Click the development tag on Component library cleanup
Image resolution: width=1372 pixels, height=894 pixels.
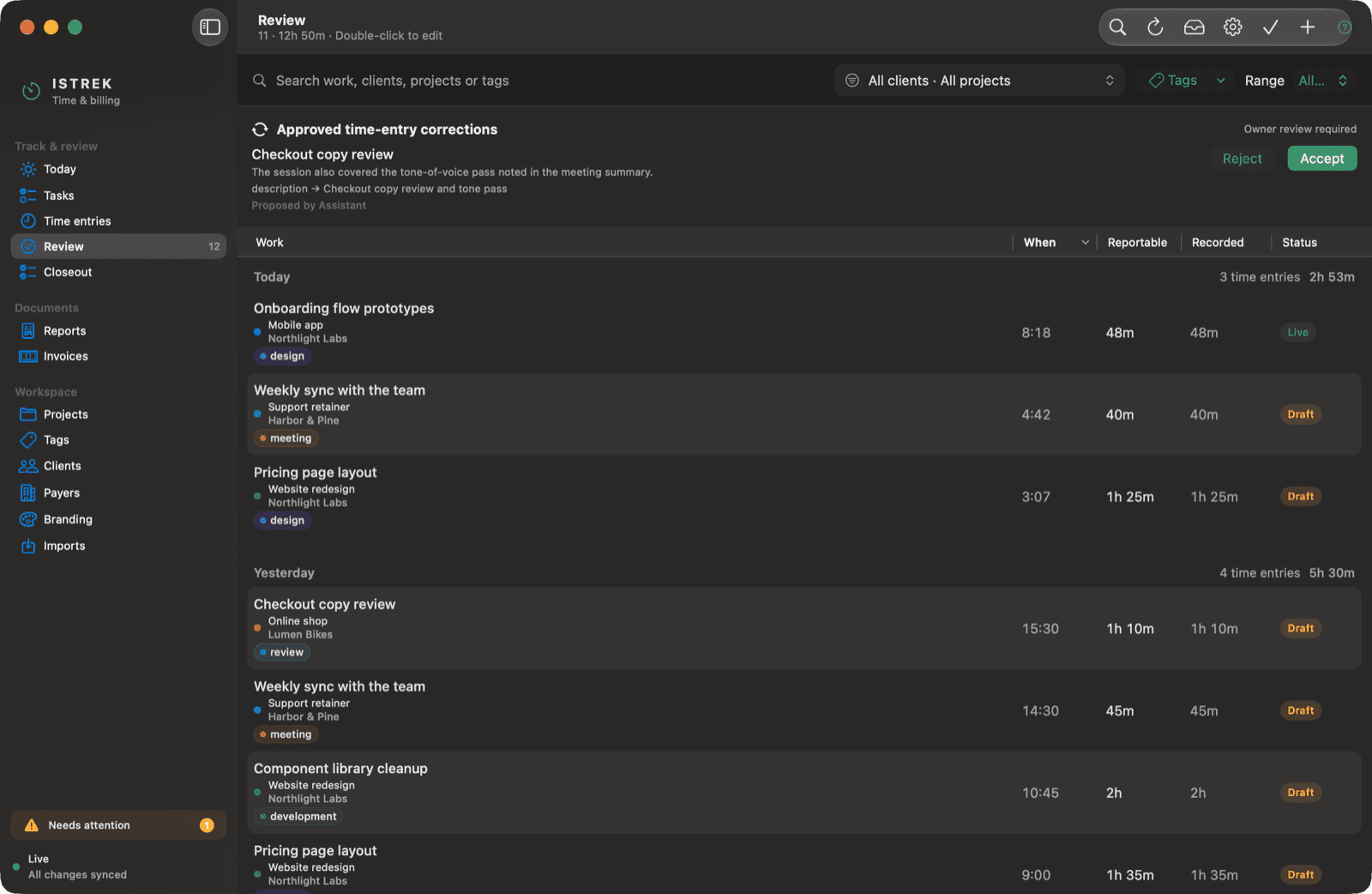point(298,817)
